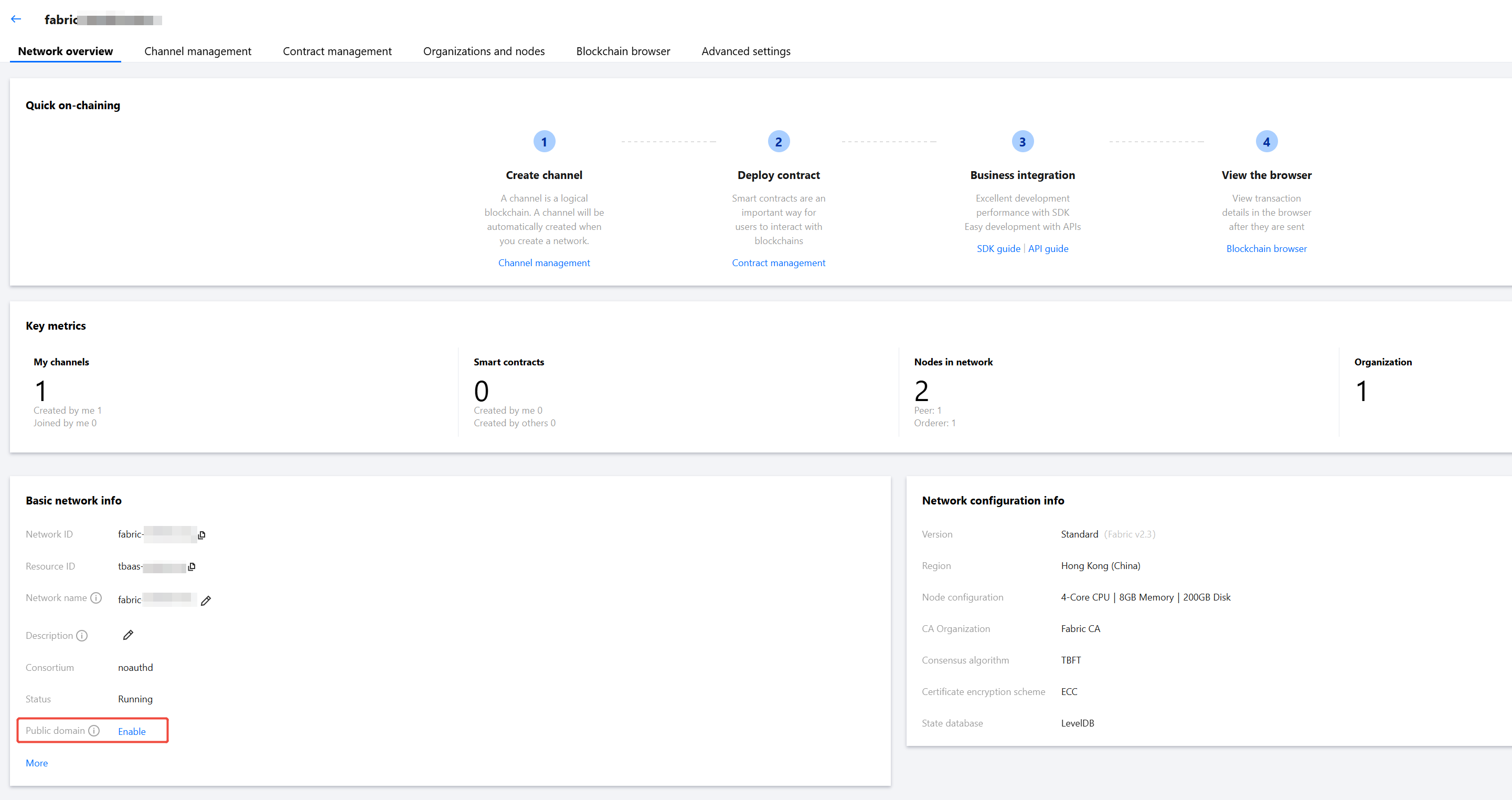Switch to the Channel management tab
This screenshot has width=1512, height=800.
197,51
